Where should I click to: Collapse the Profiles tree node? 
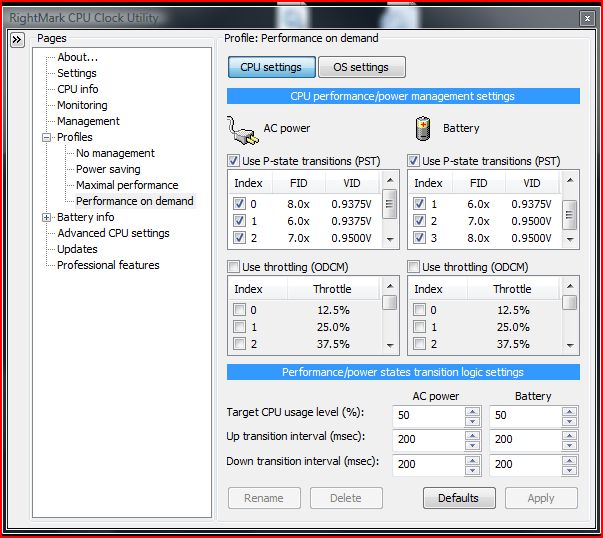click(x=47, y=137)
